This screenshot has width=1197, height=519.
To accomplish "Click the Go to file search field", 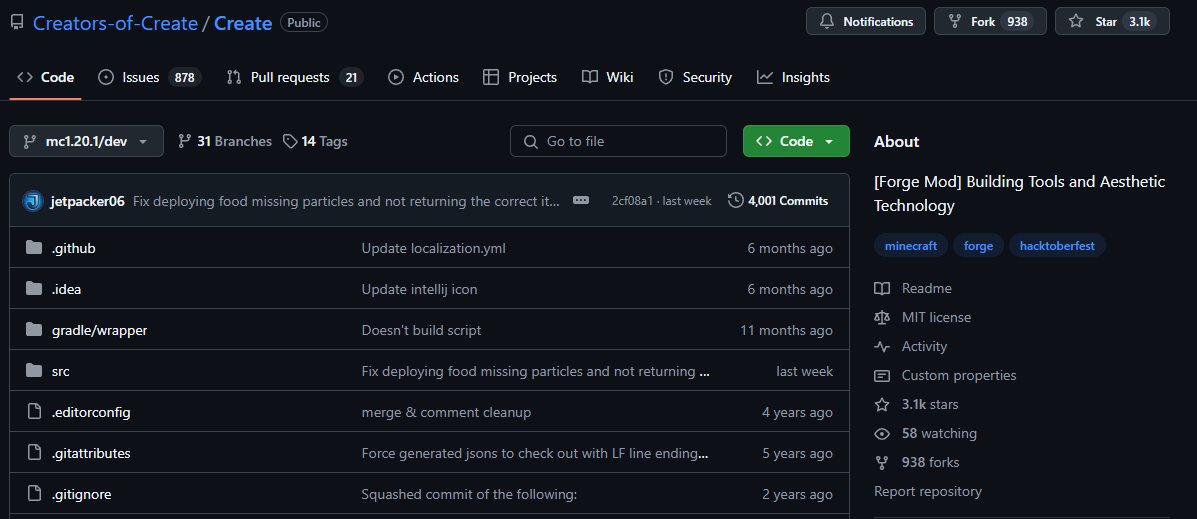I will point(618,142).
